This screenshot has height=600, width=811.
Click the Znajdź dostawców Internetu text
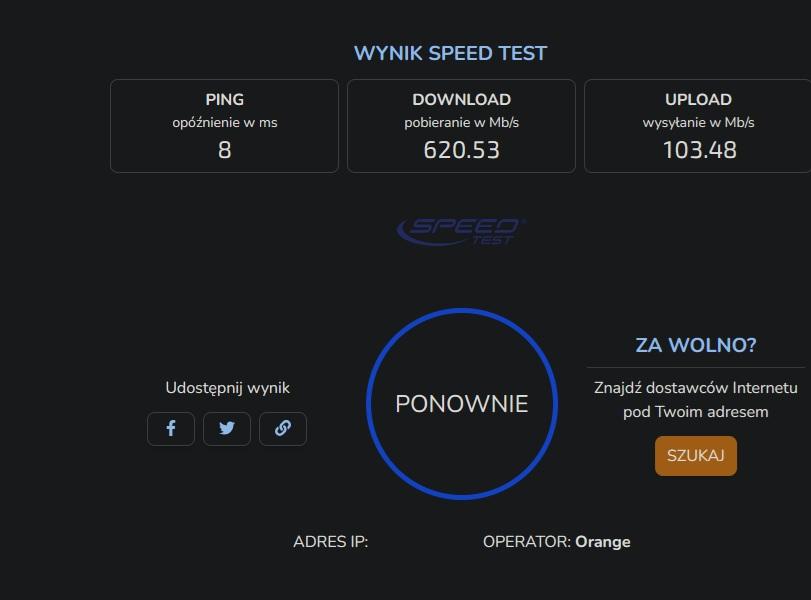(695, 388)
